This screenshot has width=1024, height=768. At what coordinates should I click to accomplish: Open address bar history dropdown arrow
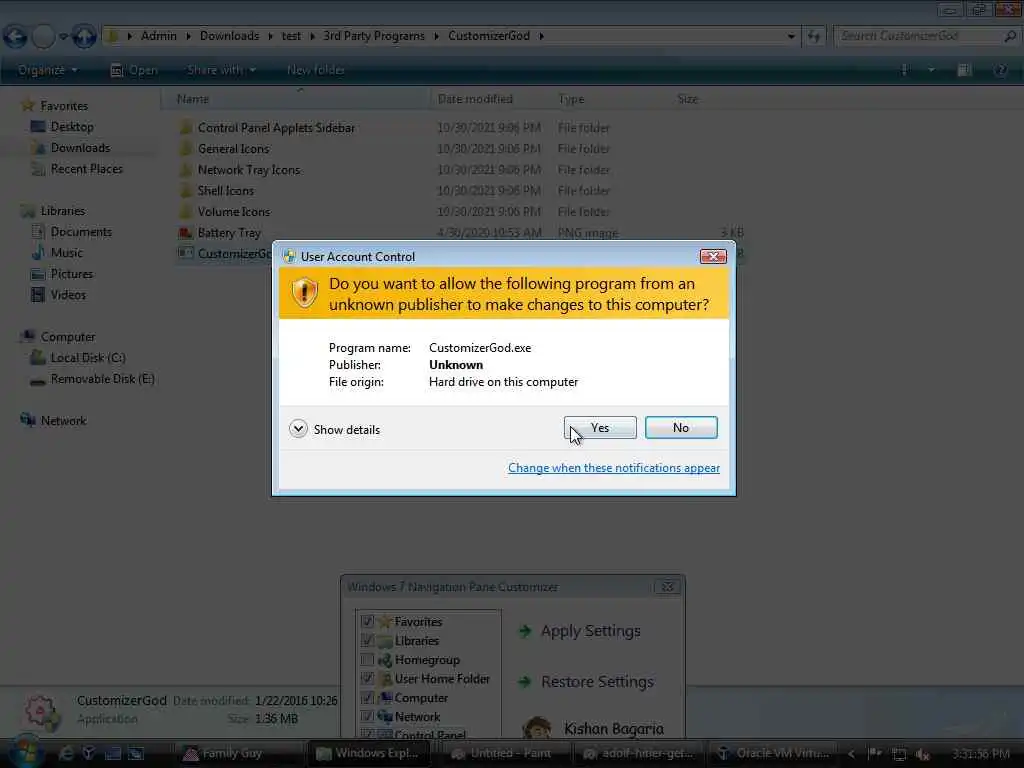coord(791,37)
